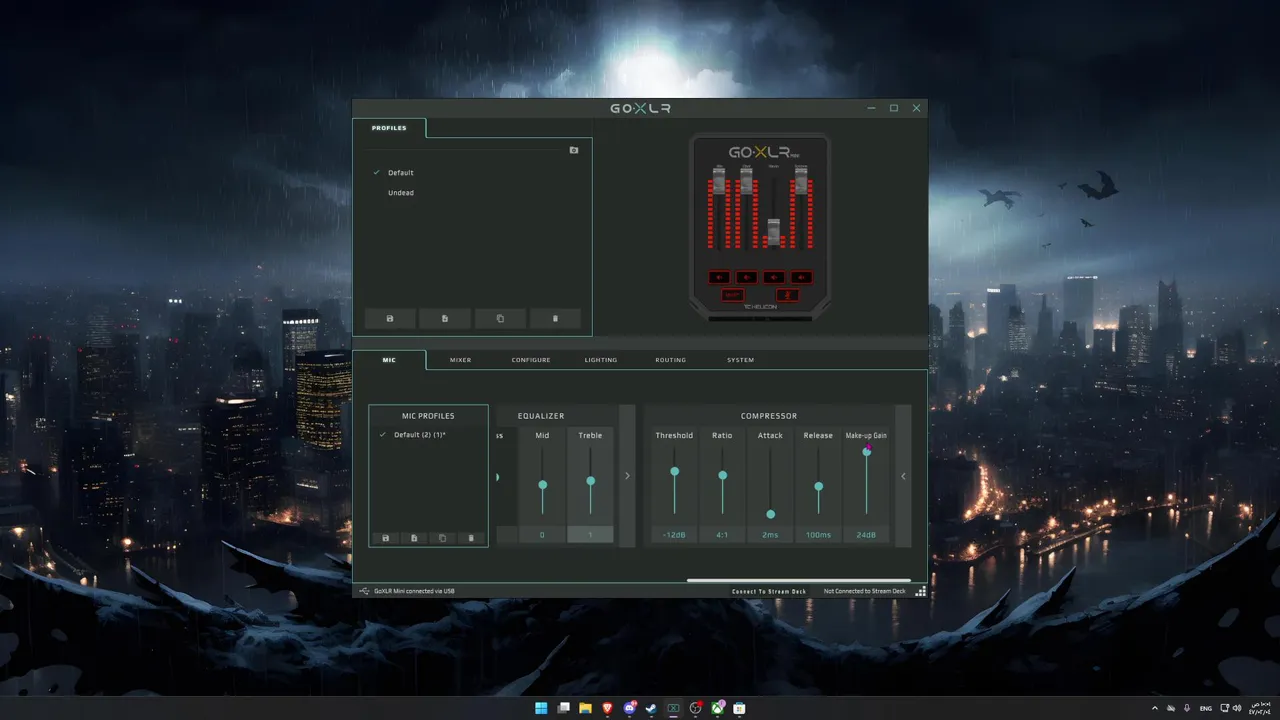Select the Default profile

pos(401,173)
